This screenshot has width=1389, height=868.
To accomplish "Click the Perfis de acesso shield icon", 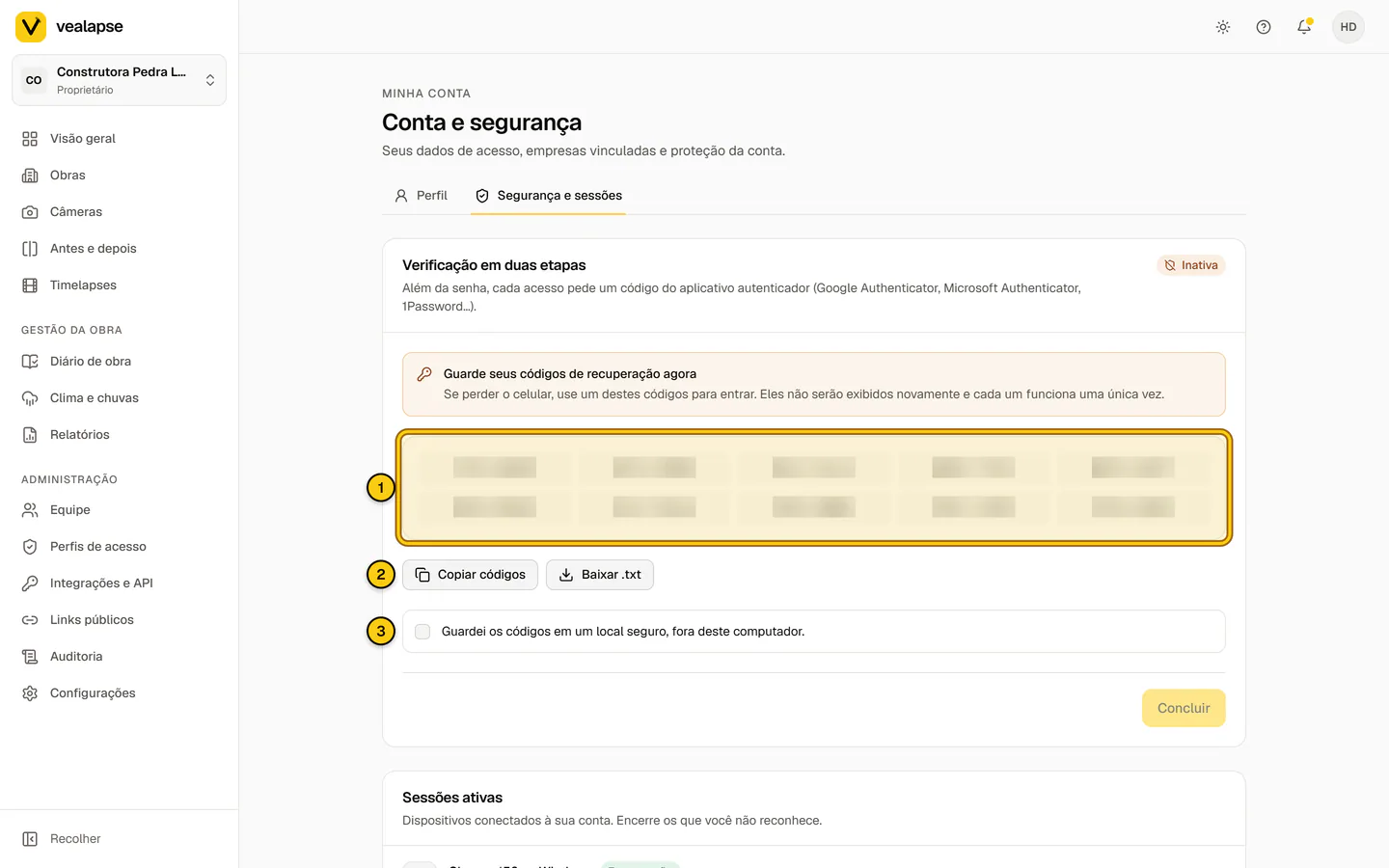I will (x=30, y=547).
